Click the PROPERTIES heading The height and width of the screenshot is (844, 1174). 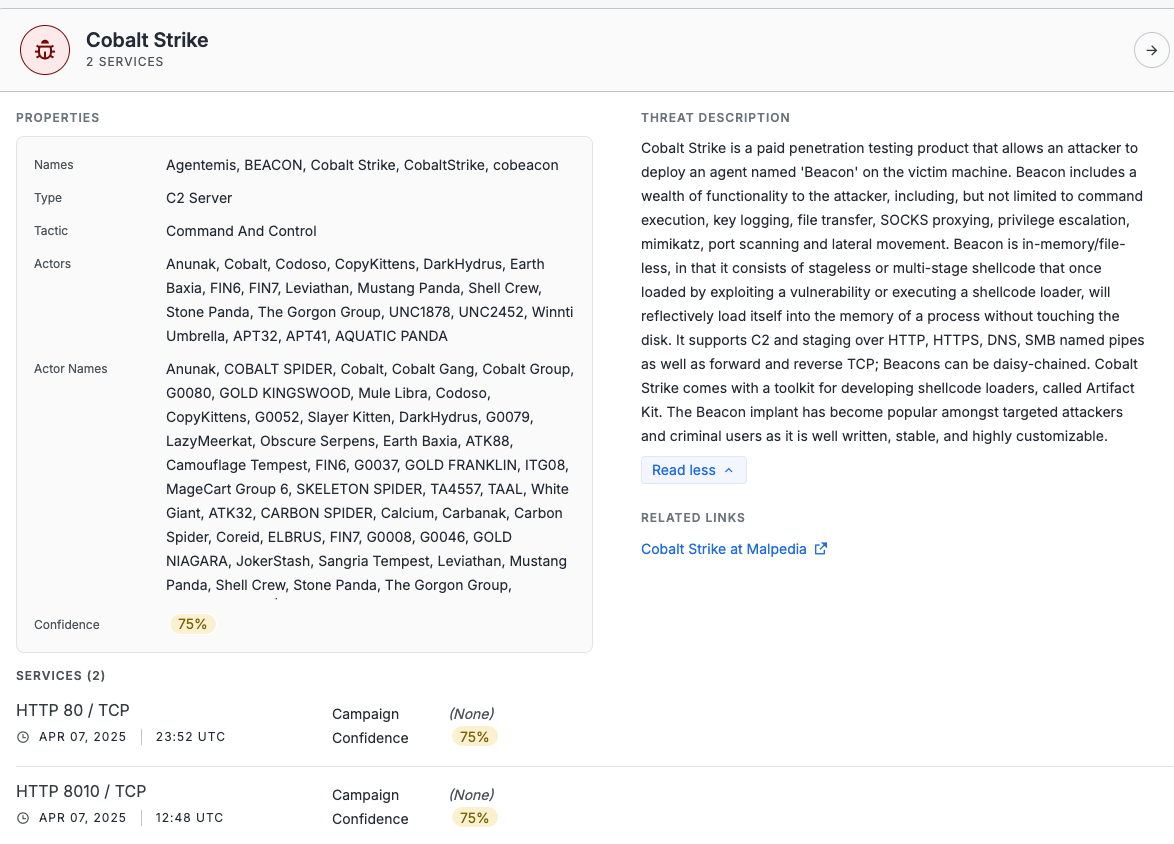tap(58, 118)
